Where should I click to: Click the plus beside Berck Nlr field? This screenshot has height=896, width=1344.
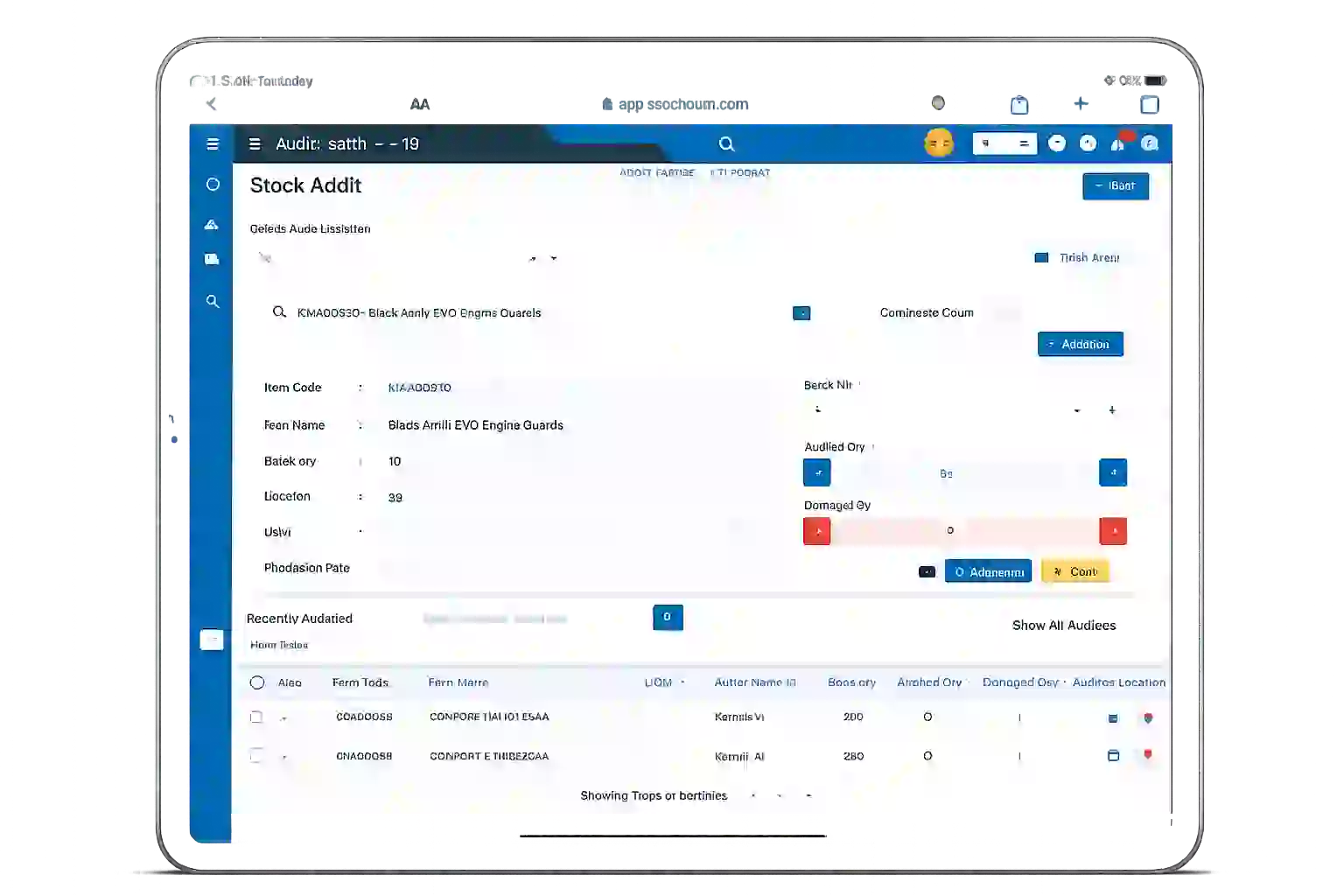[1112, 410]
